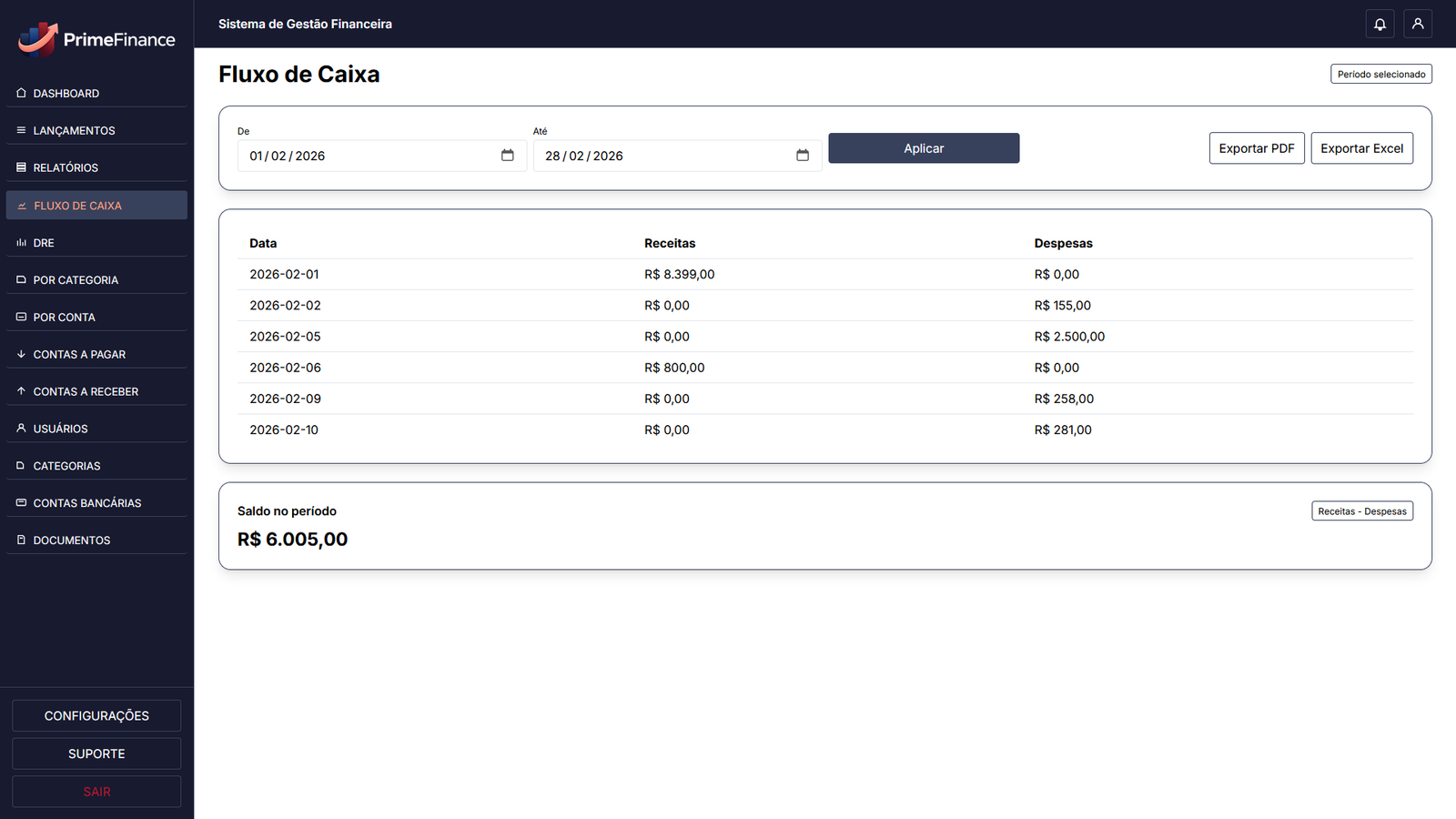
Task: Select the Contas a Pagar download arrow icon
Action: (20, 354)
